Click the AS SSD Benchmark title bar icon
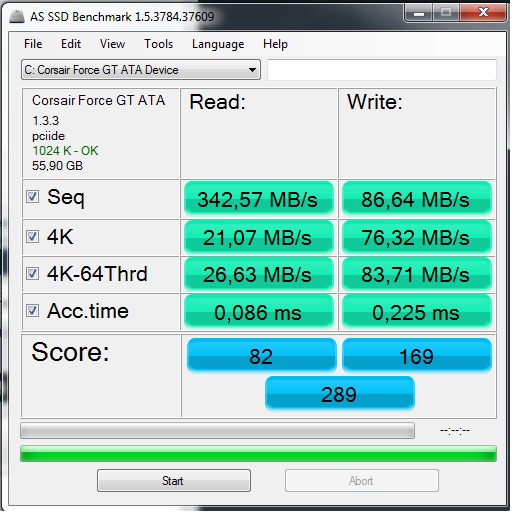The image size is (512, 515). pos(17,17)
